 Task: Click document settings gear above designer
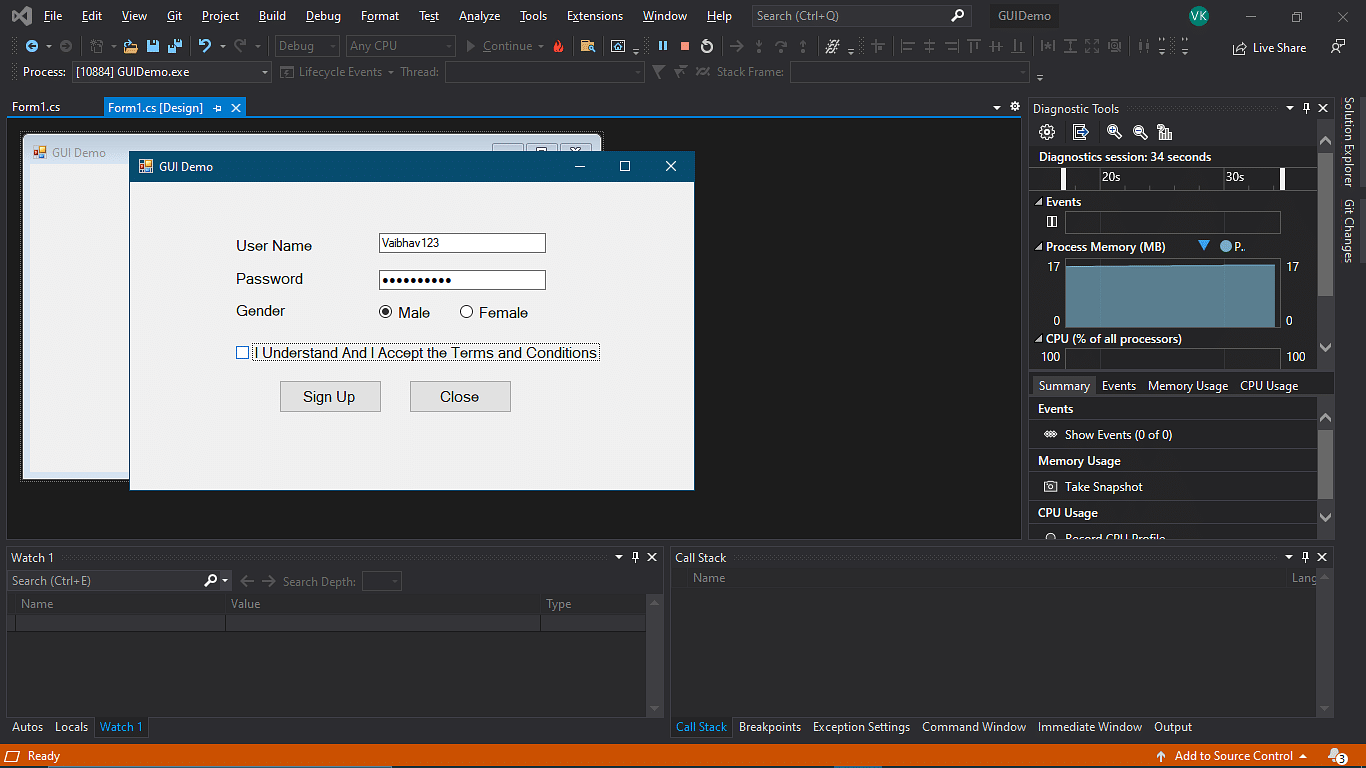click(1015, 107)
